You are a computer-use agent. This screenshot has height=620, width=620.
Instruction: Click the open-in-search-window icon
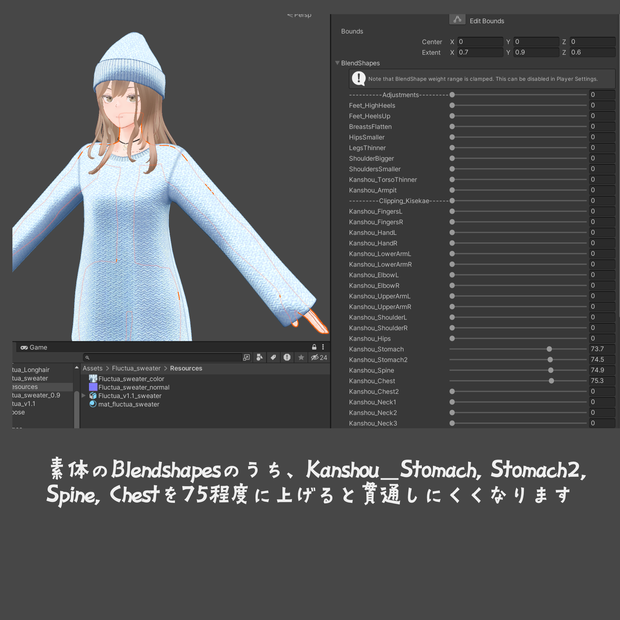point(246,357)
